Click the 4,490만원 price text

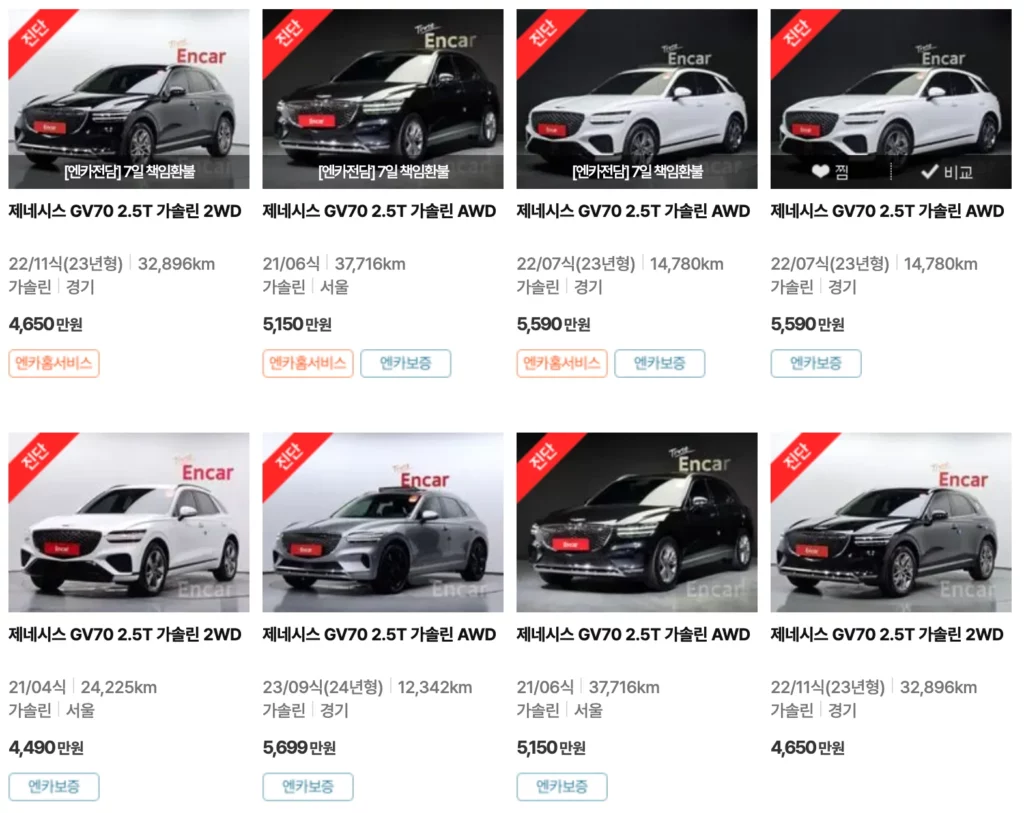(x=46, y=747)
